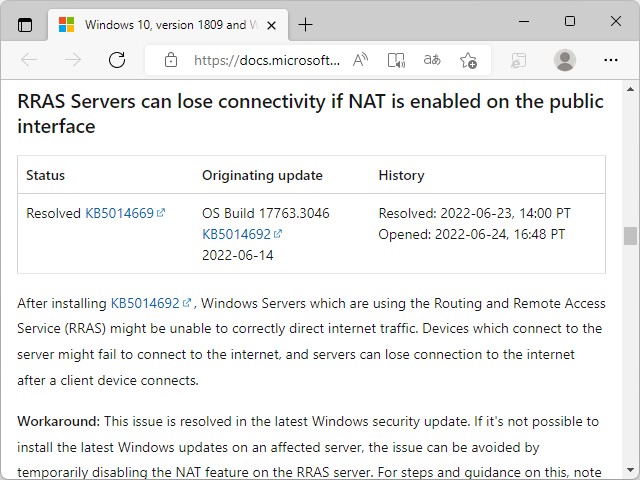Open a new tab with plus button
The image size is (640, 480).
305,25
